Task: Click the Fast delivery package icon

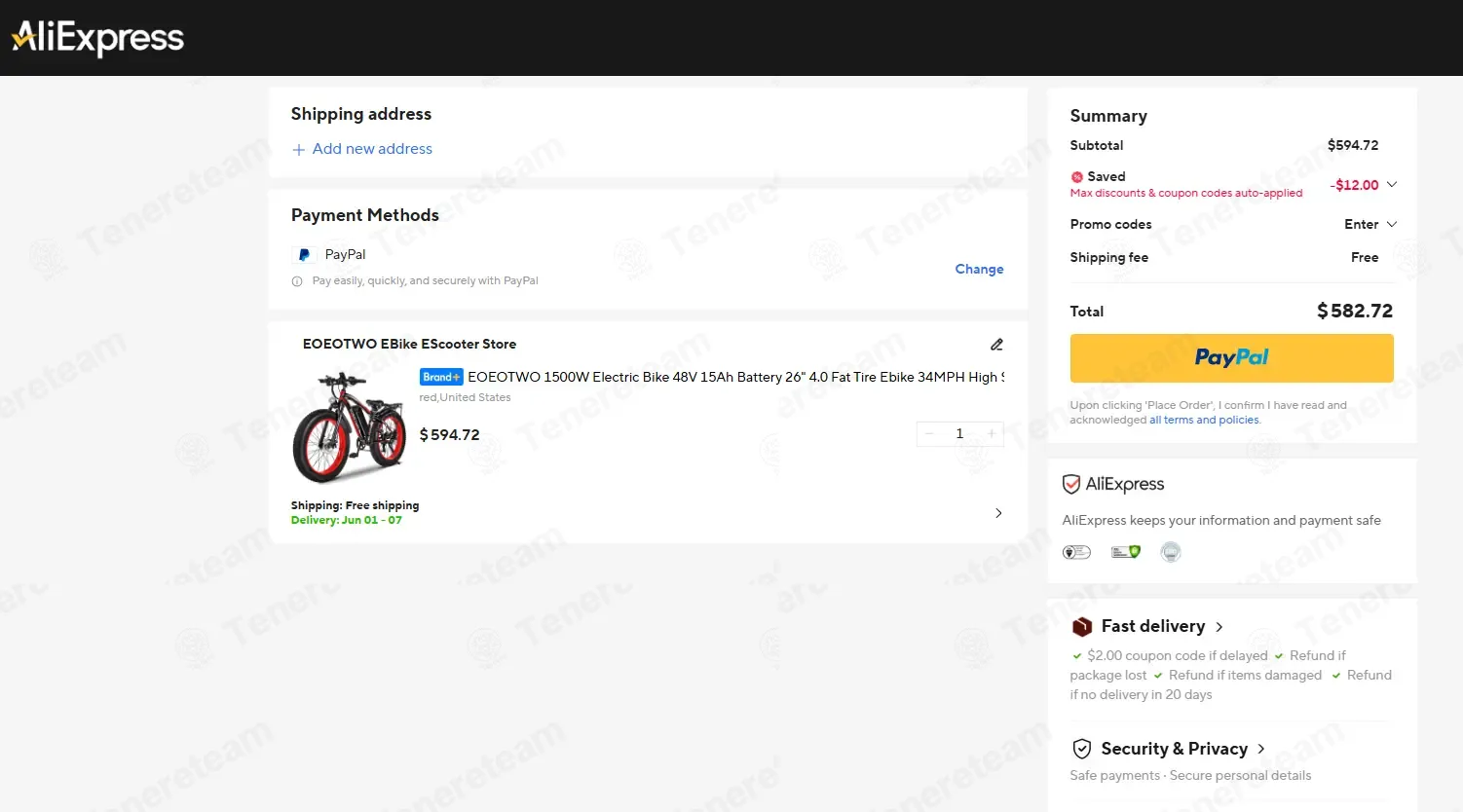Action: tap(1081, 627)
